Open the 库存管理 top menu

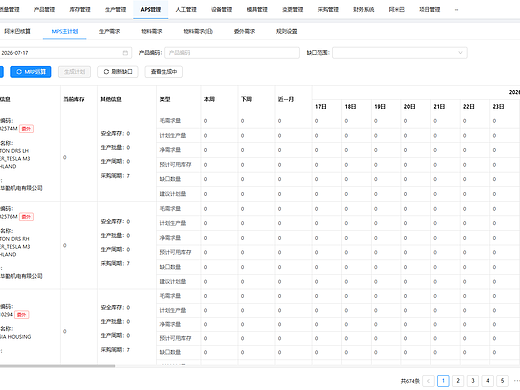[x=80, y=10]
